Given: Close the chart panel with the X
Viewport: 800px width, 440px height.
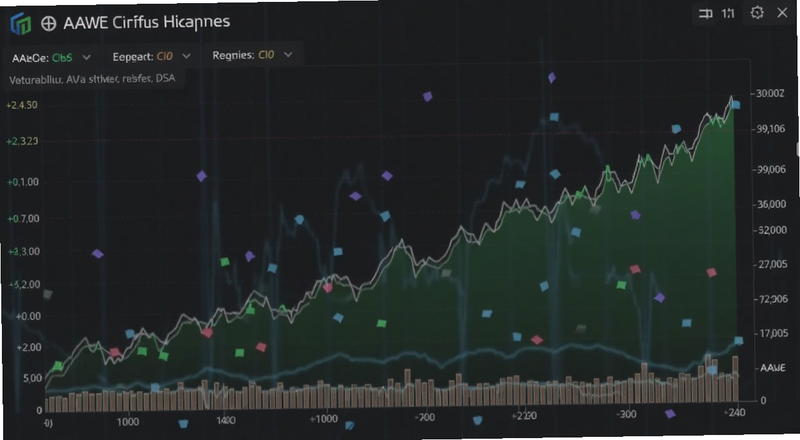Looking at the screenshot, I should [782, 13].
